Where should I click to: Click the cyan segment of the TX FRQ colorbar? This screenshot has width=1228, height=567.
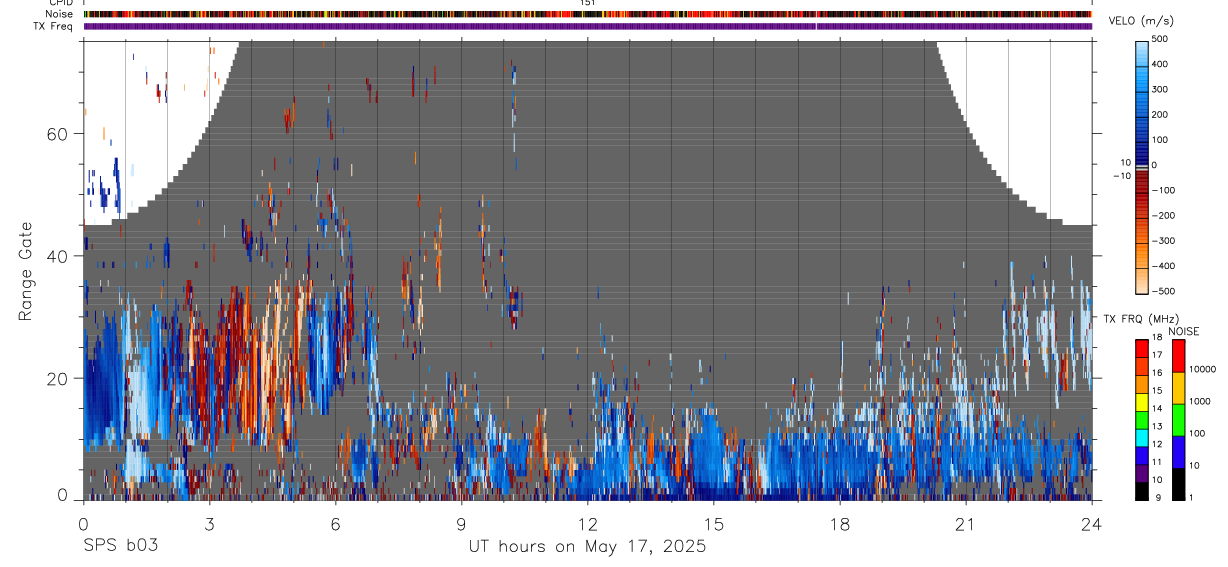(1142, 438)
